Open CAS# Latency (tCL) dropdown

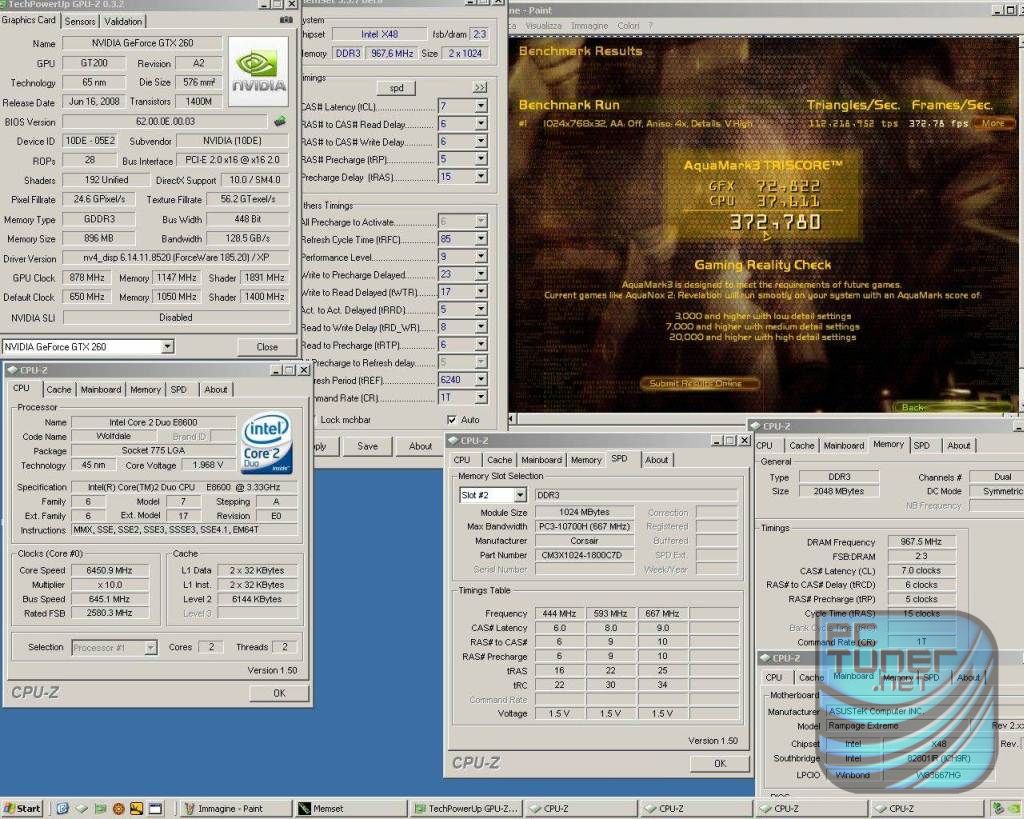(x=481, y=106)
